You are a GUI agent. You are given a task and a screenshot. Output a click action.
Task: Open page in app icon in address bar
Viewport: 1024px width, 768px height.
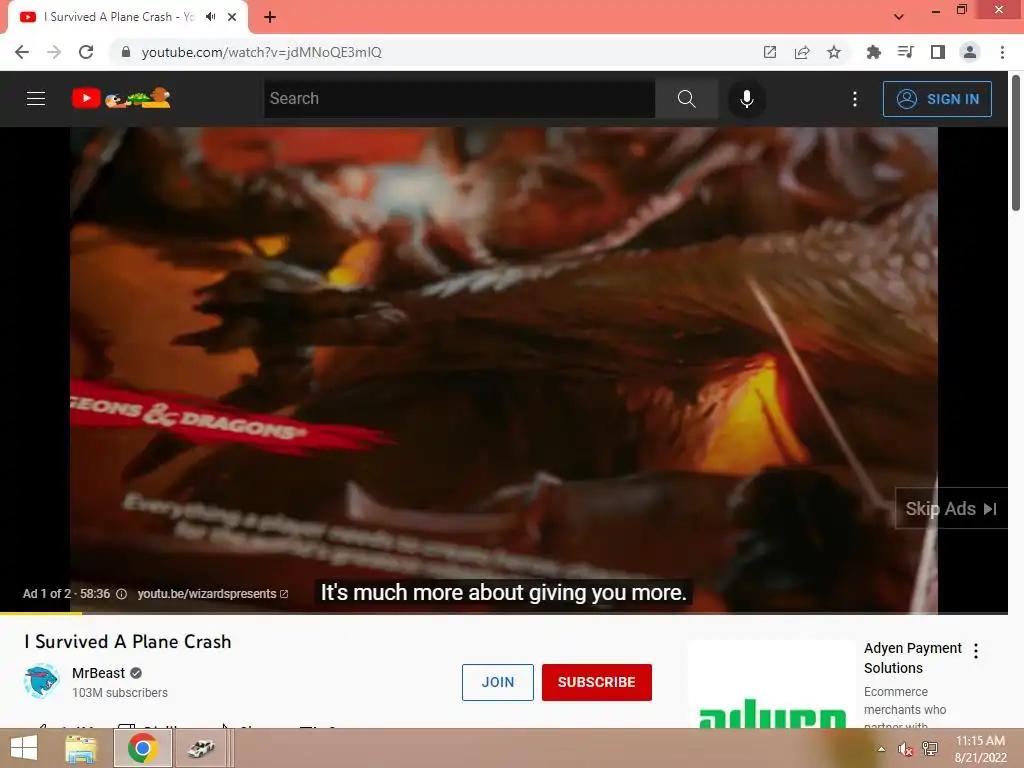coord(770,52)
